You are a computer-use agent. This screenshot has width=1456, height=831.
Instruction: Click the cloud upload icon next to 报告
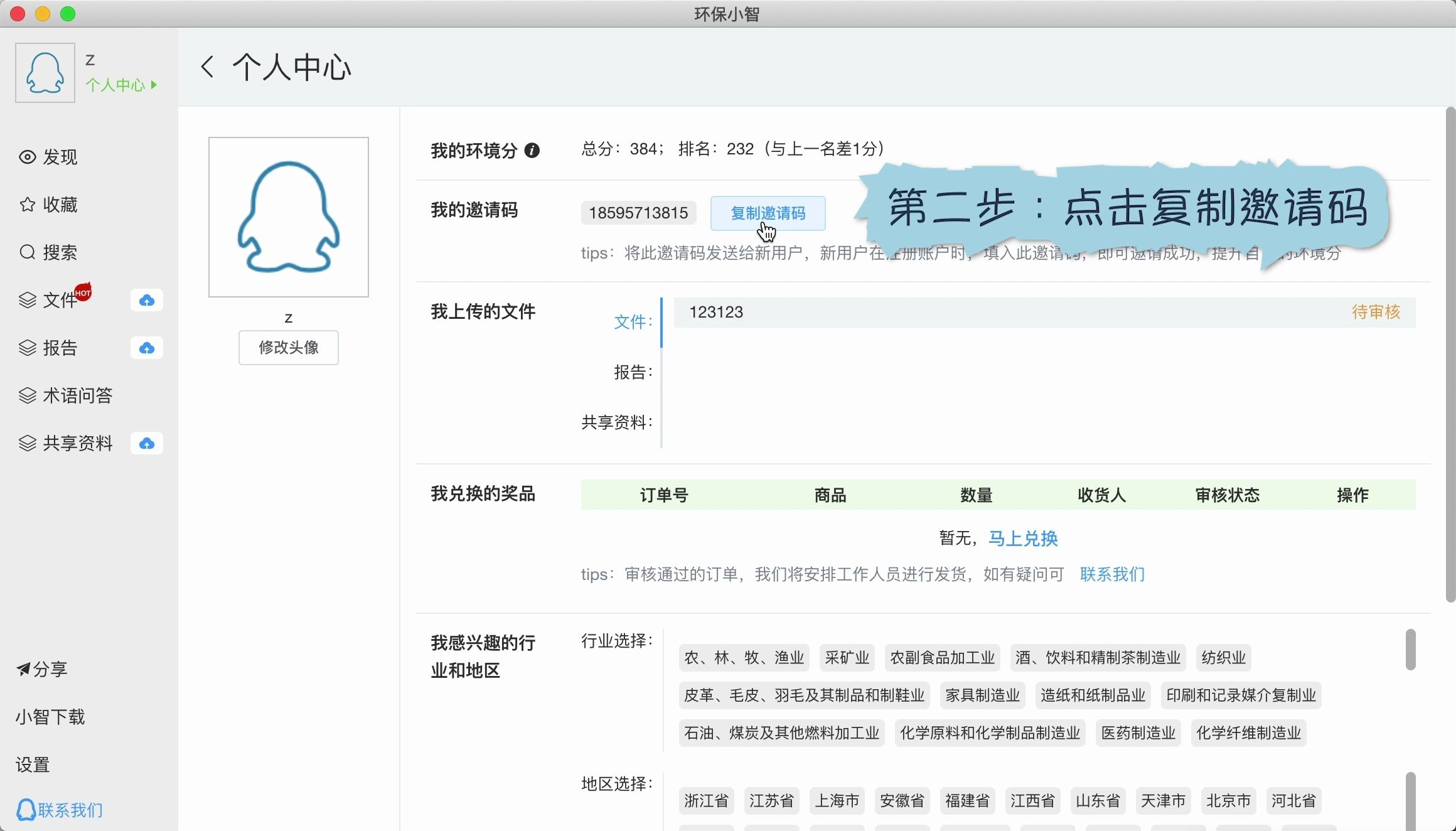pyautogui.click(x=147, y=348)
